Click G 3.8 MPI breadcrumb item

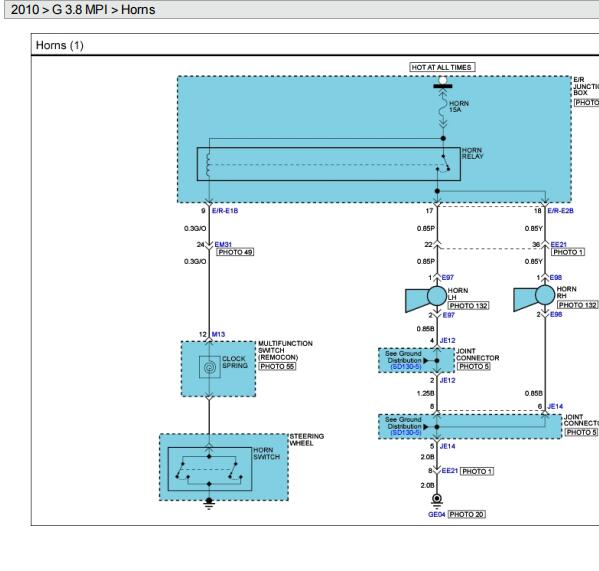(79, 10)
